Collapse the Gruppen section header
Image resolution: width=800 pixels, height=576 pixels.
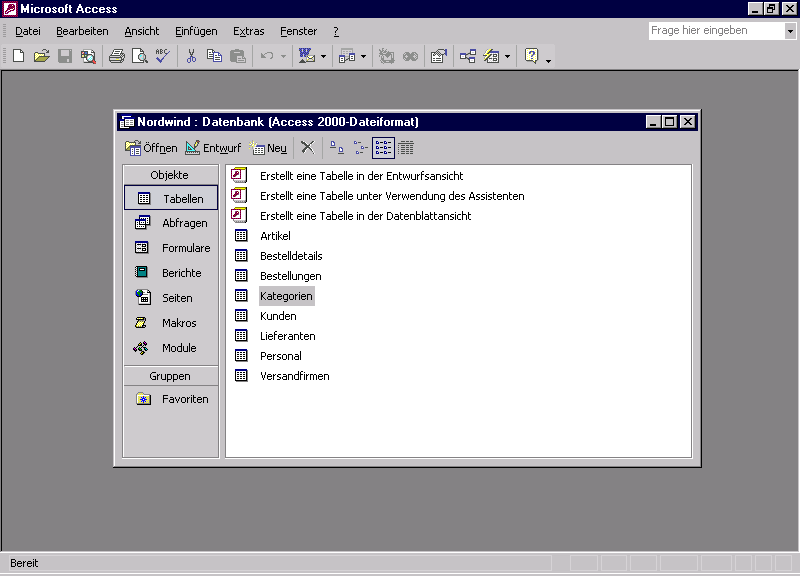click(x=171, y=376)
